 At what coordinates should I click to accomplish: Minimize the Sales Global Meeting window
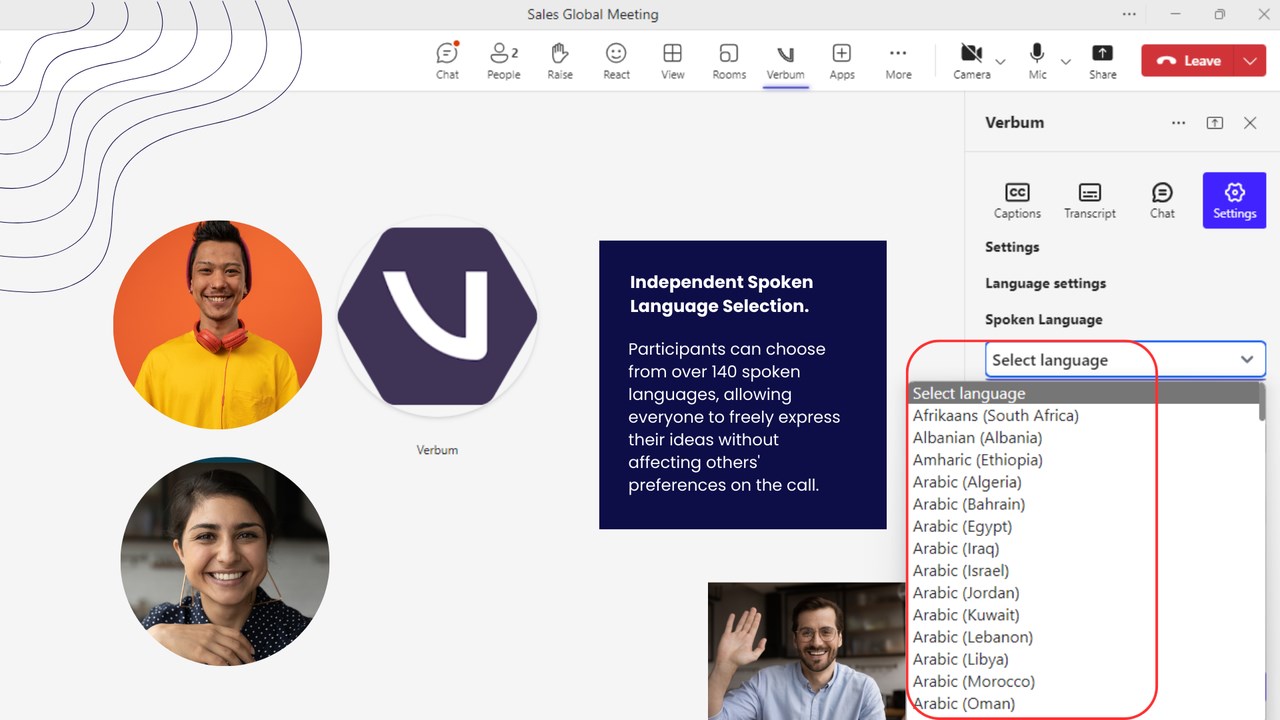[1174, 14]
